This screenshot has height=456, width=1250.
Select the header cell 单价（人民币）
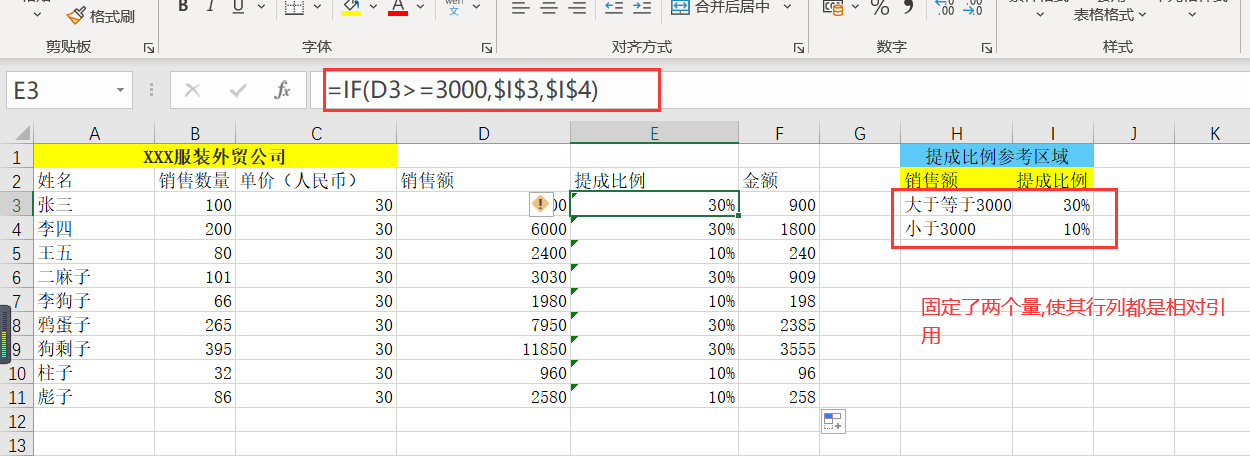pyautogui.click(x=316, y=180)
